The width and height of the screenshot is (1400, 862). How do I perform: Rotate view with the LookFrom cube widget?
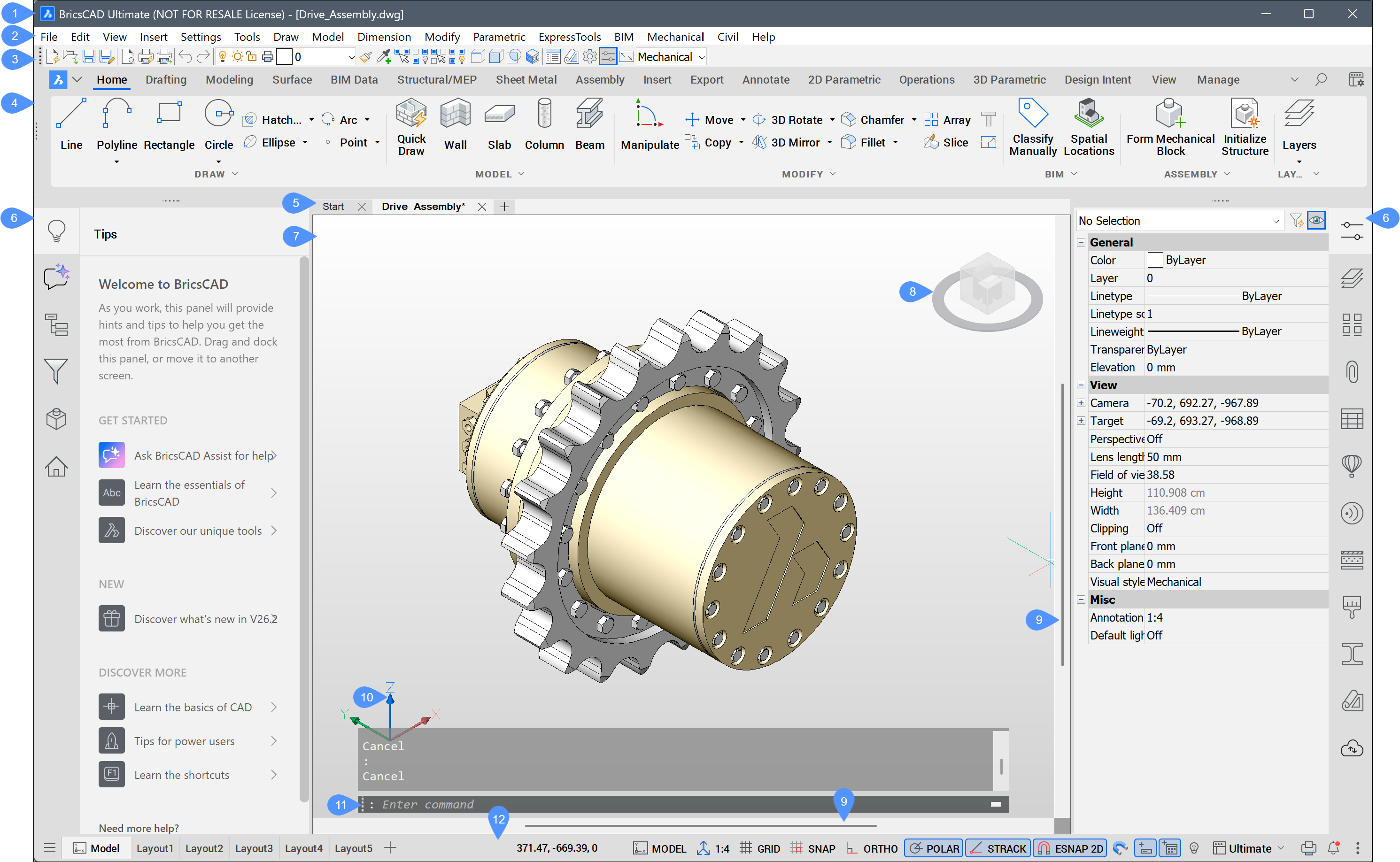(987, 291)
